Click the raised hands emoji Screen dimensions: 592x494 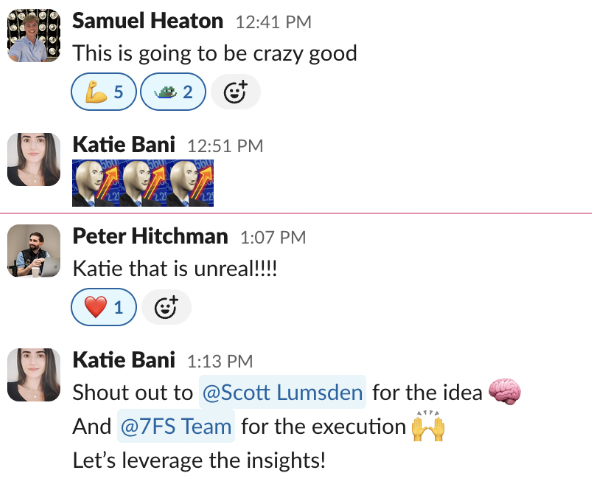428,426
